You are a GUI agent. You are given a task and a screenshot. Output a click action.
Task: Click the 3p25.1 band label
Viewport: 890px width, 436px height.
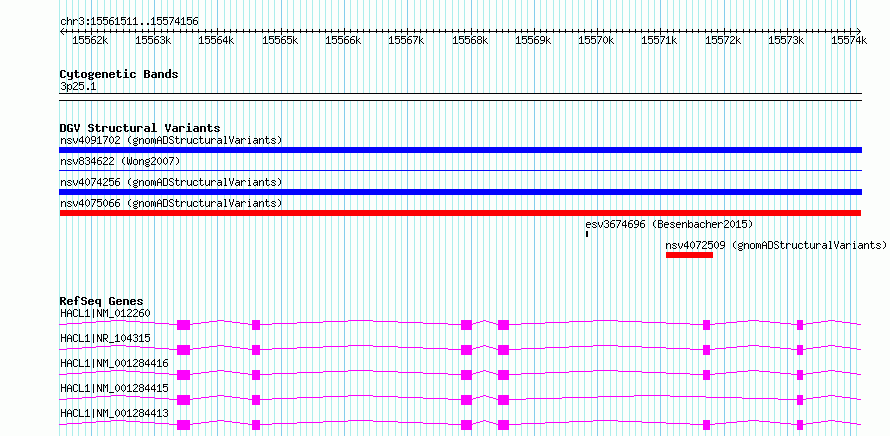[x=77, y=87]
